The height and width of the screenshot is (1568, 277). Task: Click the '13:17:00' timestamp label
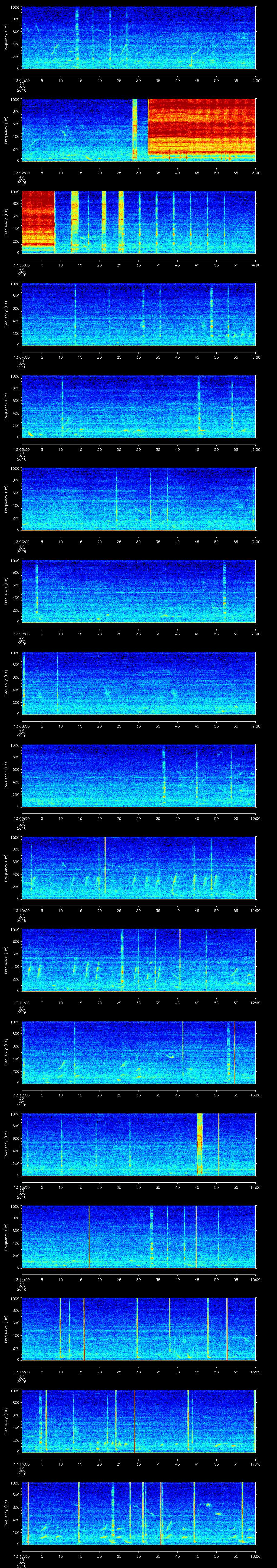[22, 1556]
